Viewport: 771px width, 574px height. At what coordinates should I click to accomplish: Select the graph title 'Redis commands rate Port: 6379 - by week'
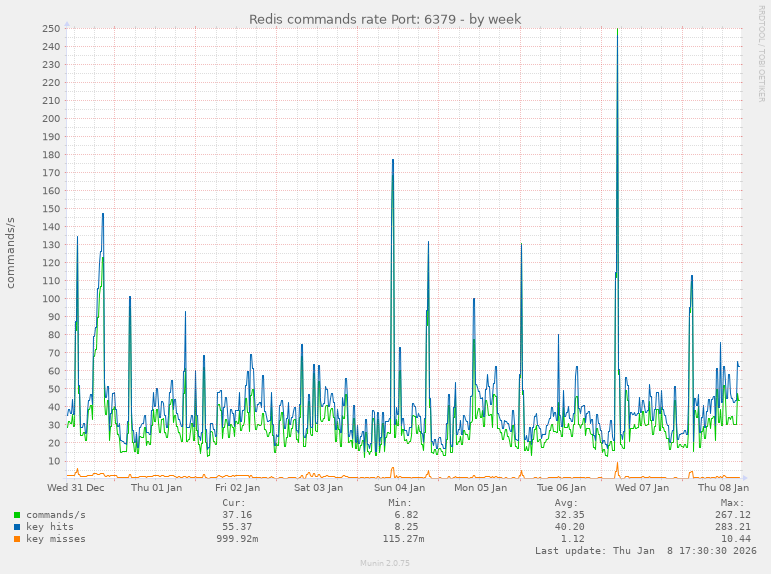pos(385,19)
